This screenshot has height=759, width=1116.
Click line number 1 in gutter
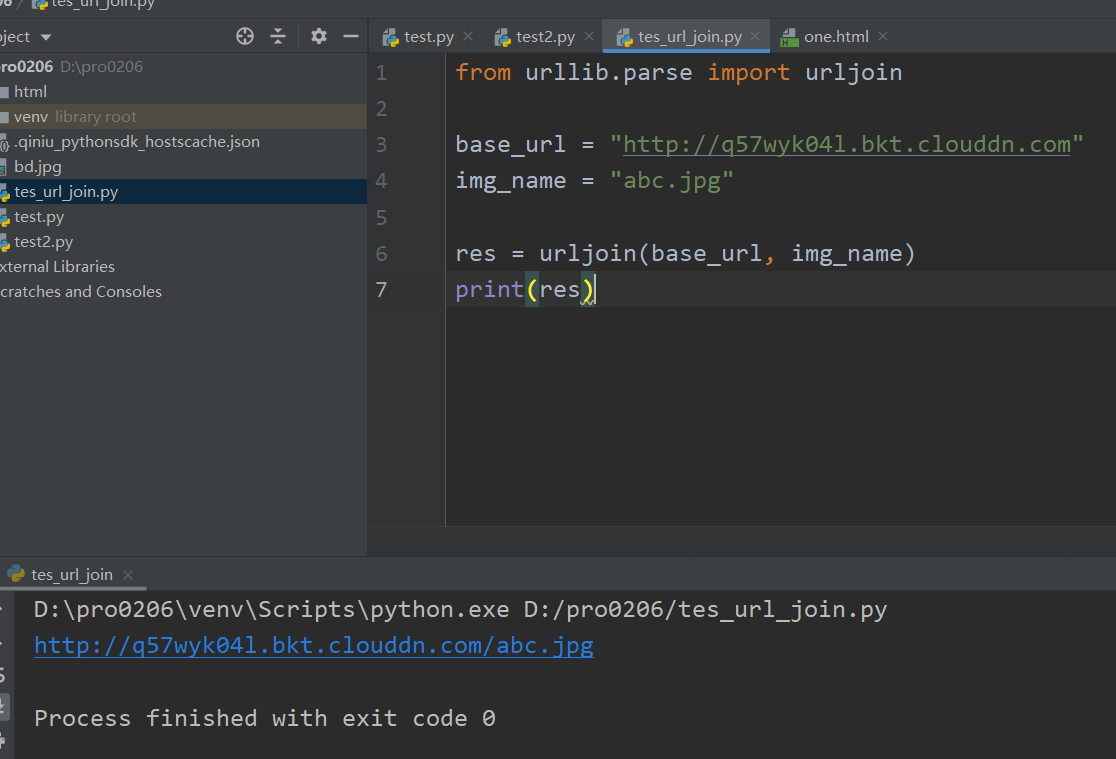coord(381,73)
